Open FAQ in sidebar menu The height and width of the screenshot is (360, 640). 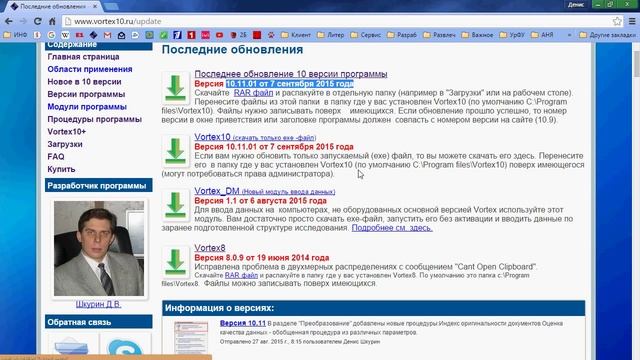pyautogui.click(x=56, y=157)
